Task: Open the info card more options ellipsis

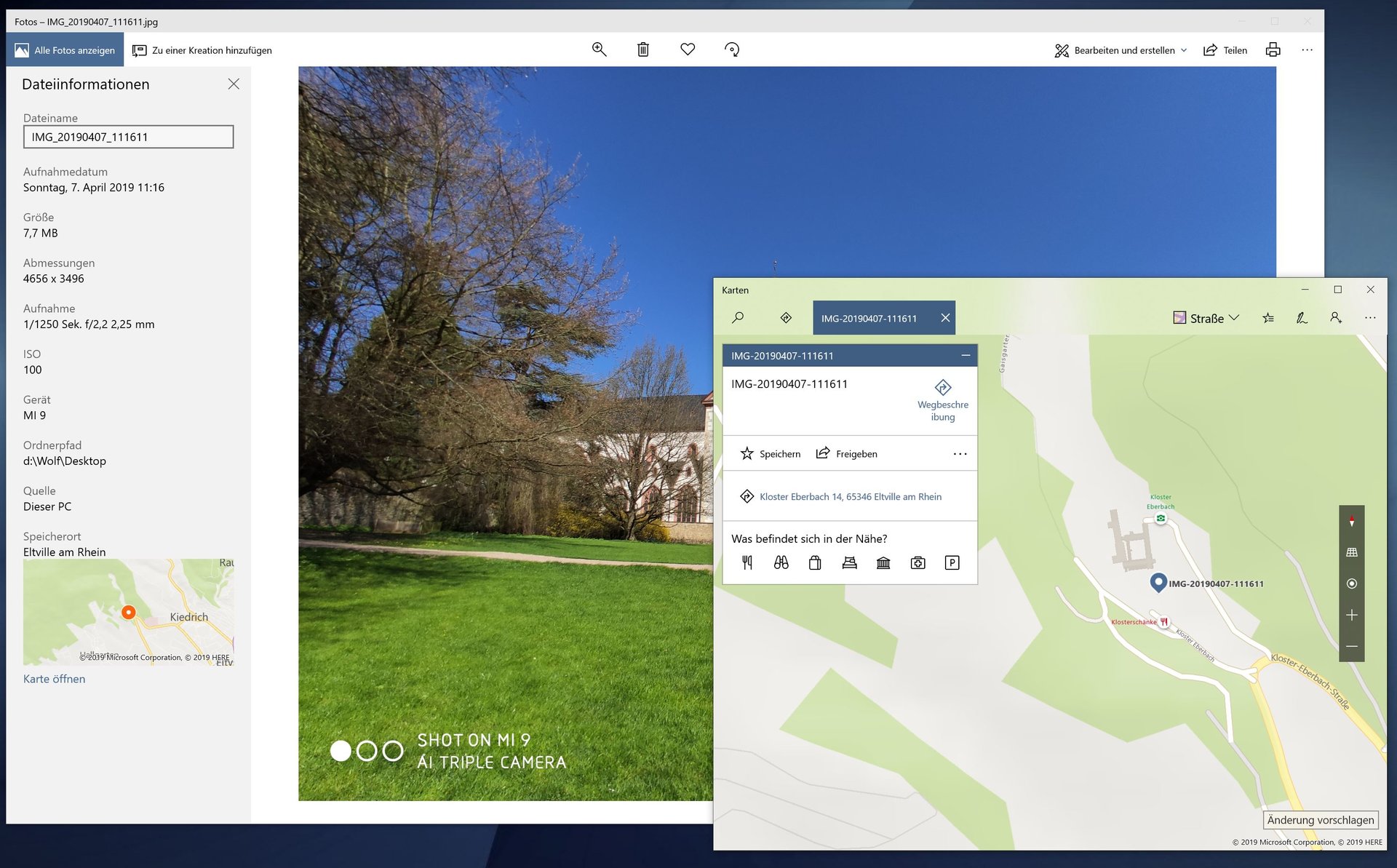Action: click(960, 454)
